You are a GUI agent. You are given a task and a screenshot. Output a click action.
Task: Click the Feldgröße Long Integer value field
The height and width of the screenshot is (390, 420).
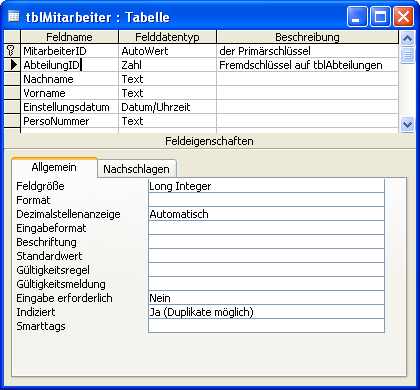click(x=266, y=186)
